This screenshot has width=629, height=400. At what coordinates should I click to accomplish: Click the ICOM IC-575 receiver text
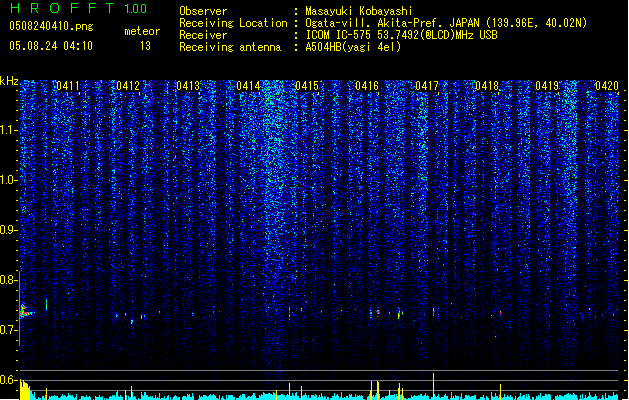(402, 35)
